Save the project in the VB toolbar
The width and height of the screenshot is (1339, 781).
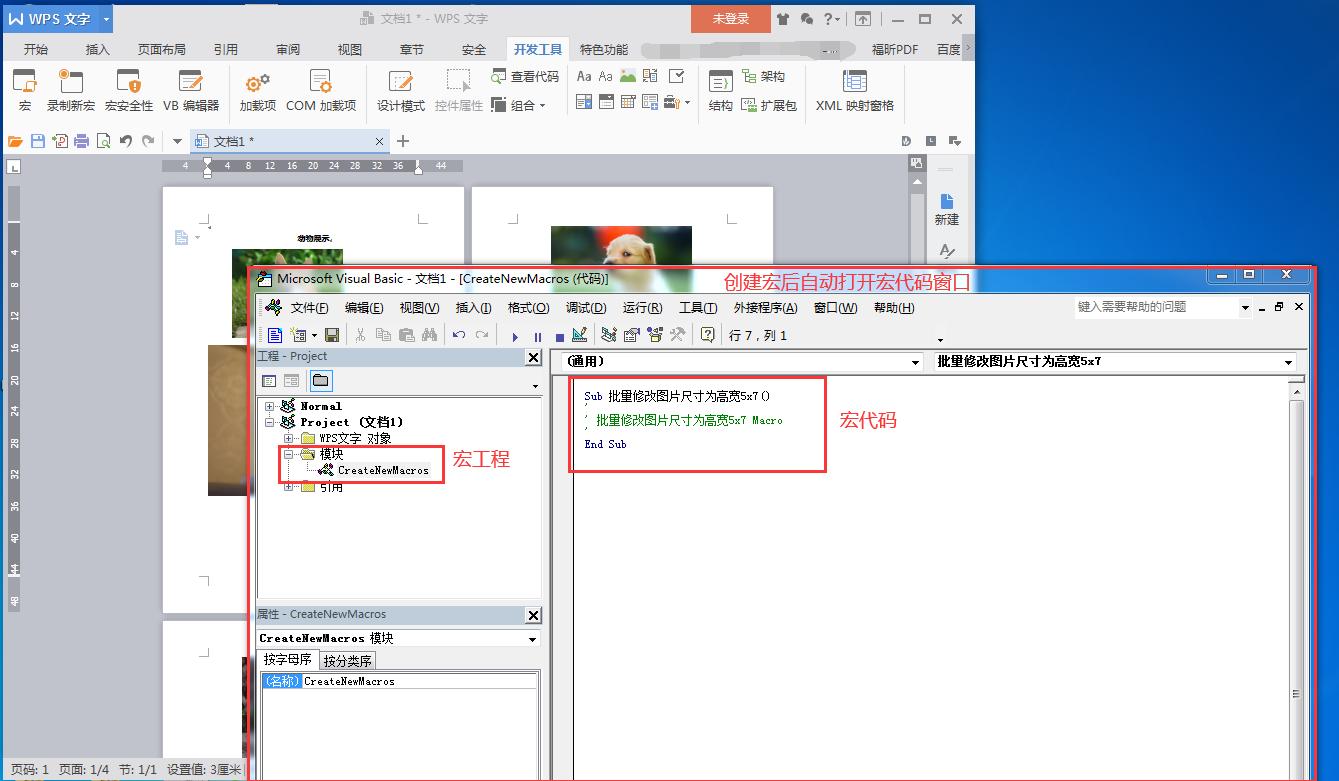point(332,335)
